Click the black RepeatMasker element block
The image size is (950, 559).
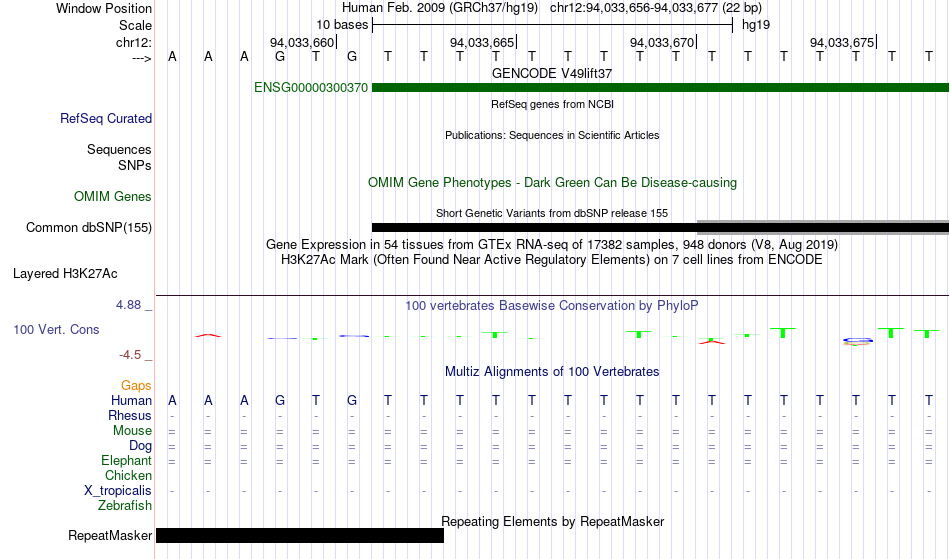(x=300, y=535)
